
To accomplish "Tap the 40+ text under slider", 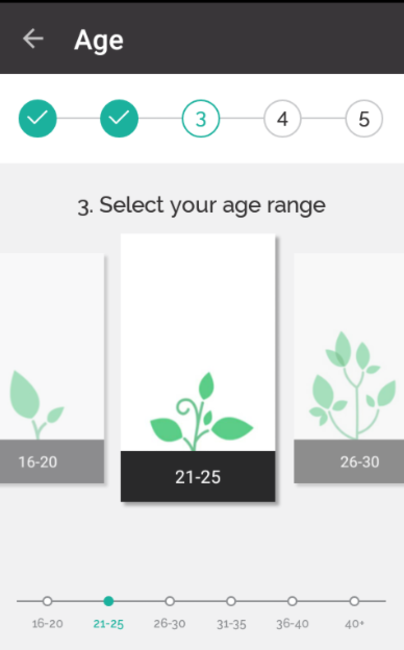I will click(x=354, y=623).
